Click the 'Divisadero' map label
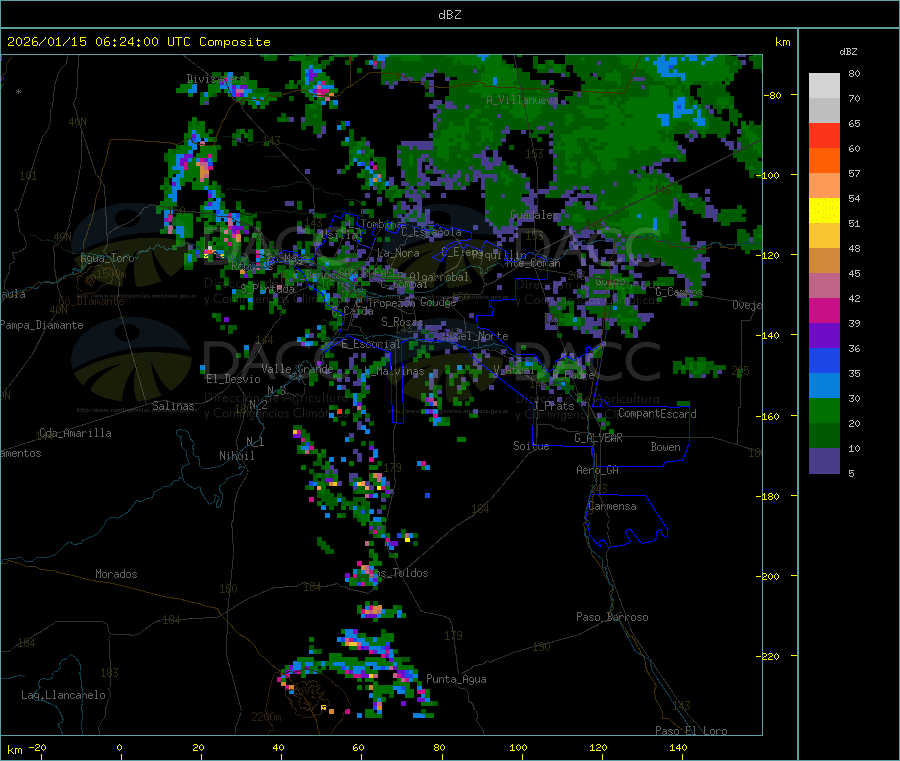This screenshot has height=761, width=900. pyautogui.click(x=216, y=79)
